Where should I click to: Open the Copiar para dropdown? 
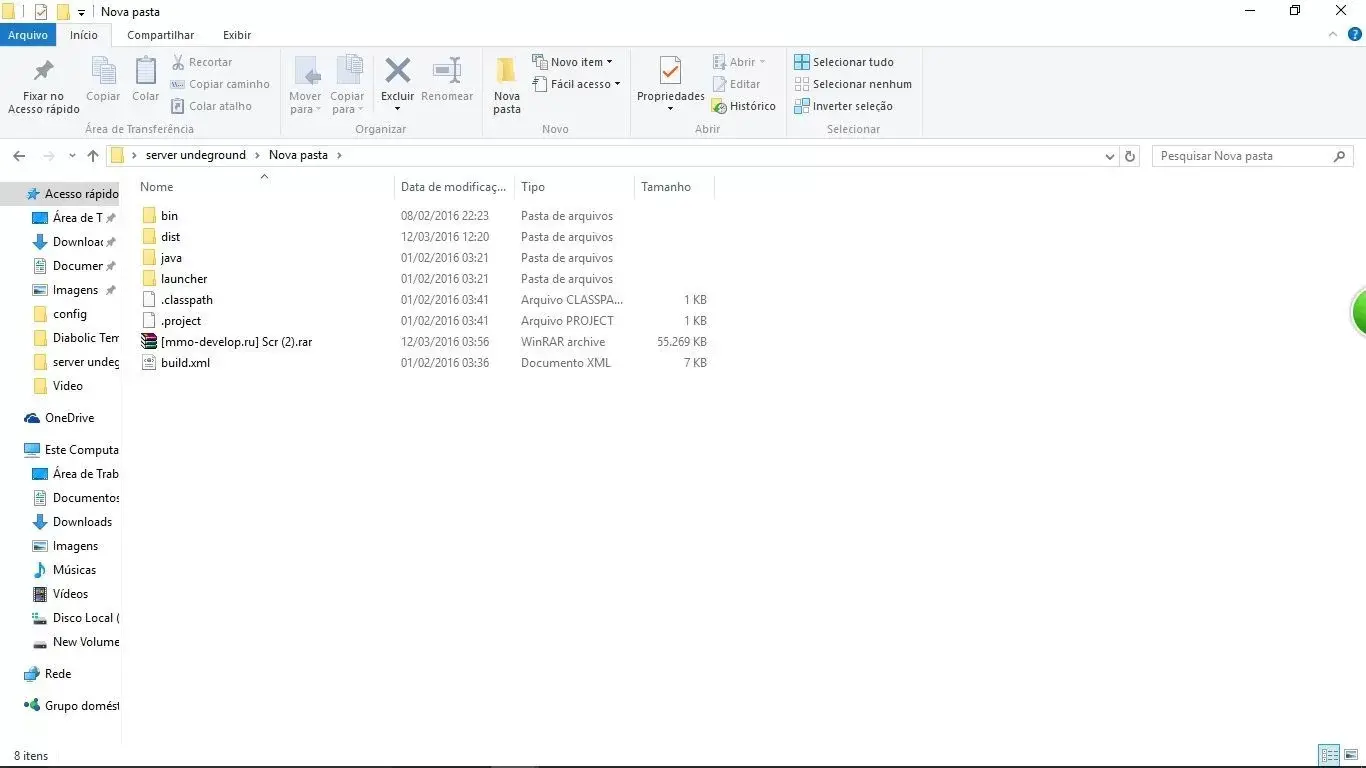[x=347, y=86]
